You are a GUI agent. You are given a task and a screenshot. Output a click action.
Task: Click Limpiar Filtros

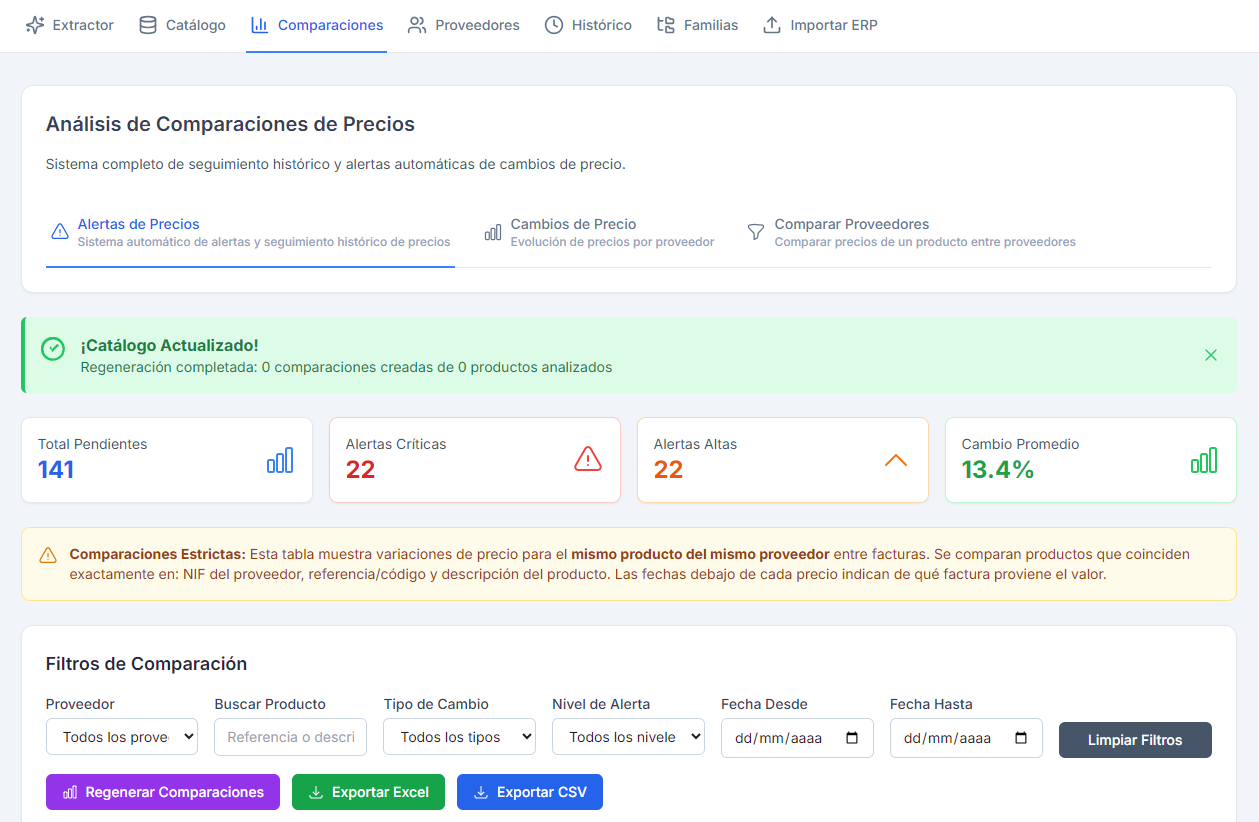point(1135,740)
